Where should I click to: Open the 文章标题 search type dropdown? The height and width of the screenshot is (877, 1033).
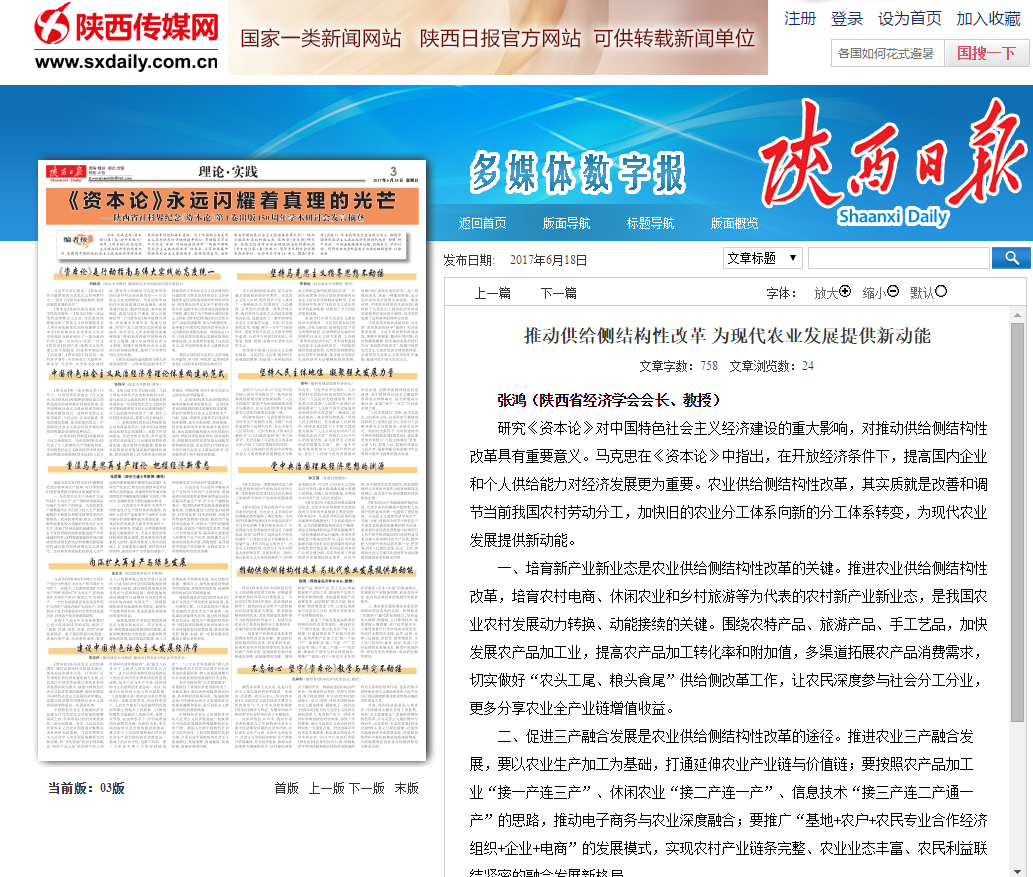point(762,258)
